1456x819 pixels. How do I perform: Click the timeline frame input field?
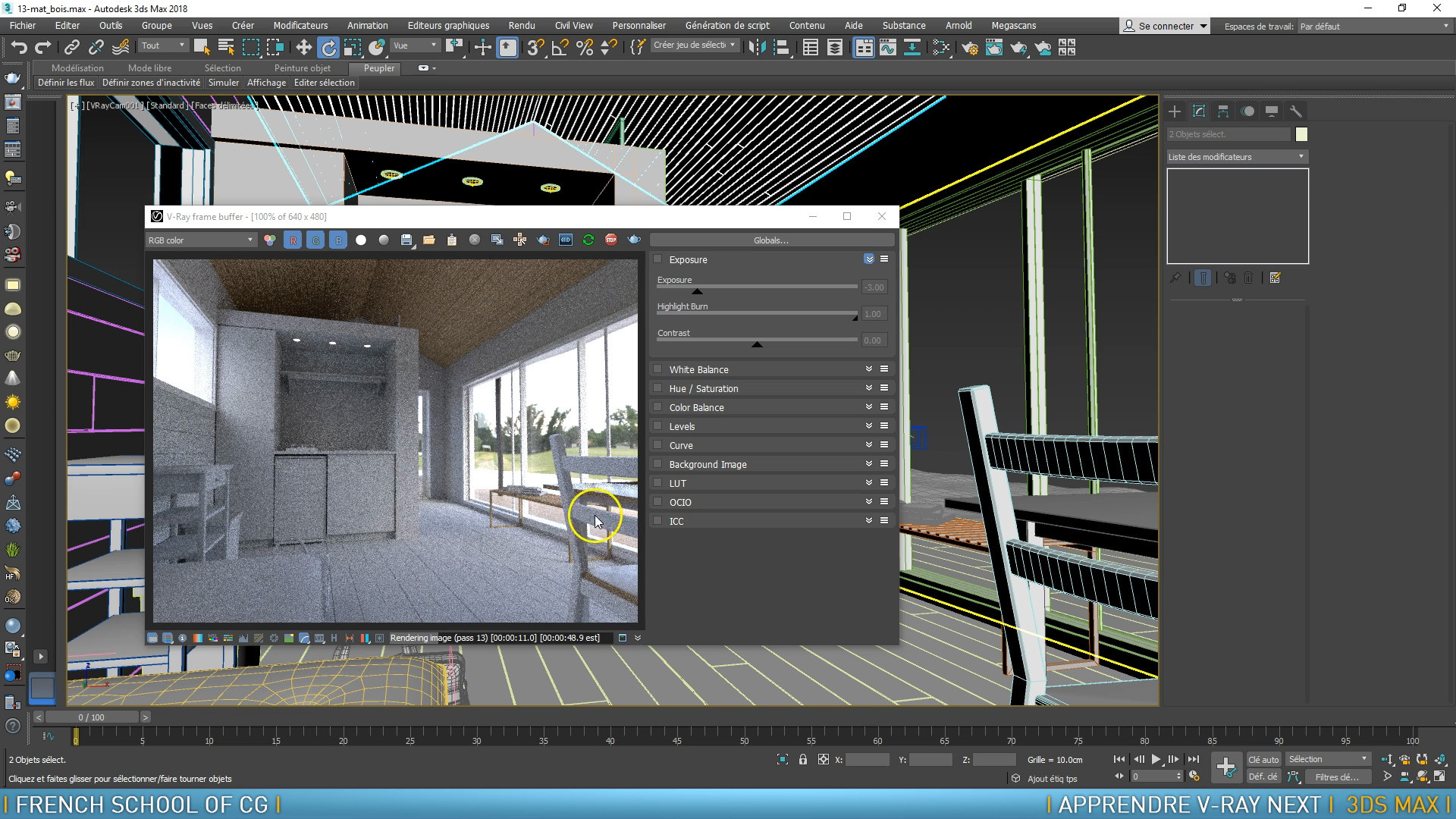click(91, 717)
